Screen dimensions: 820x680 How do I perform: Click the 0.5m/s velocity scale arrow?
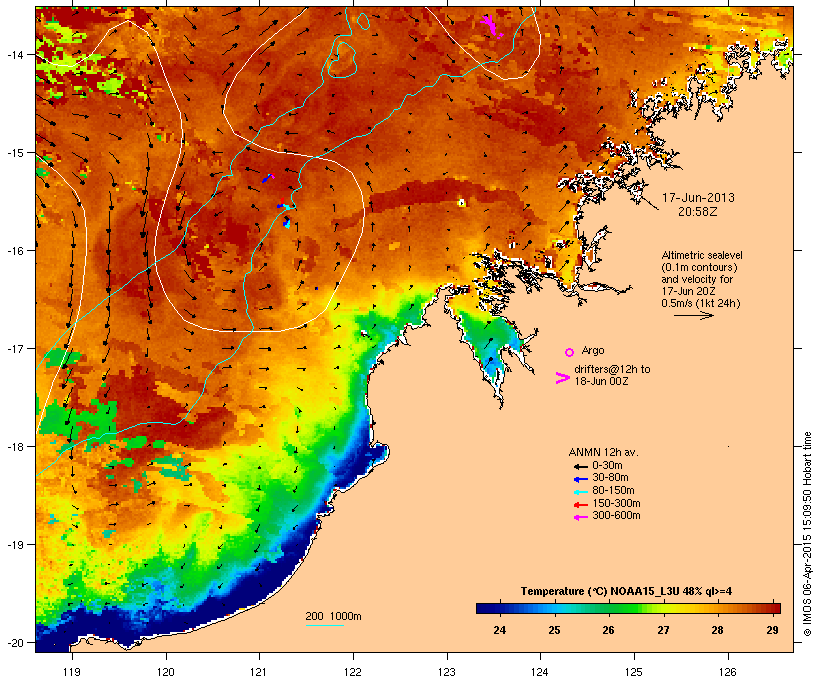tap(693, 315)
